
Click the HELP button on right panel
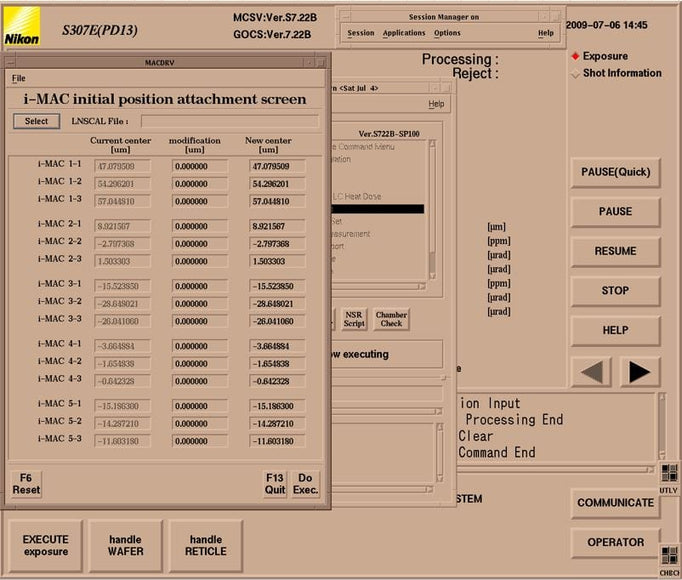[x=615, y=331]
